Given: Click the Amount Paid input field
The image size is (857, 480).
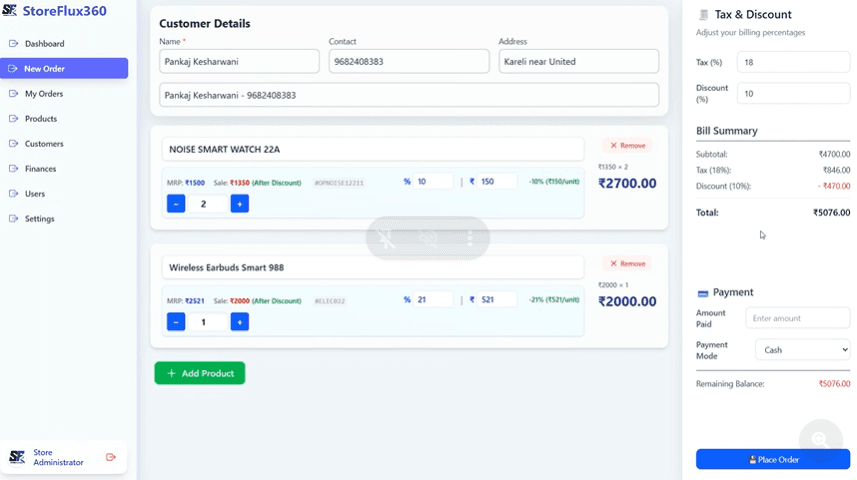Looking at the screenshot, I should pos(797,318).
